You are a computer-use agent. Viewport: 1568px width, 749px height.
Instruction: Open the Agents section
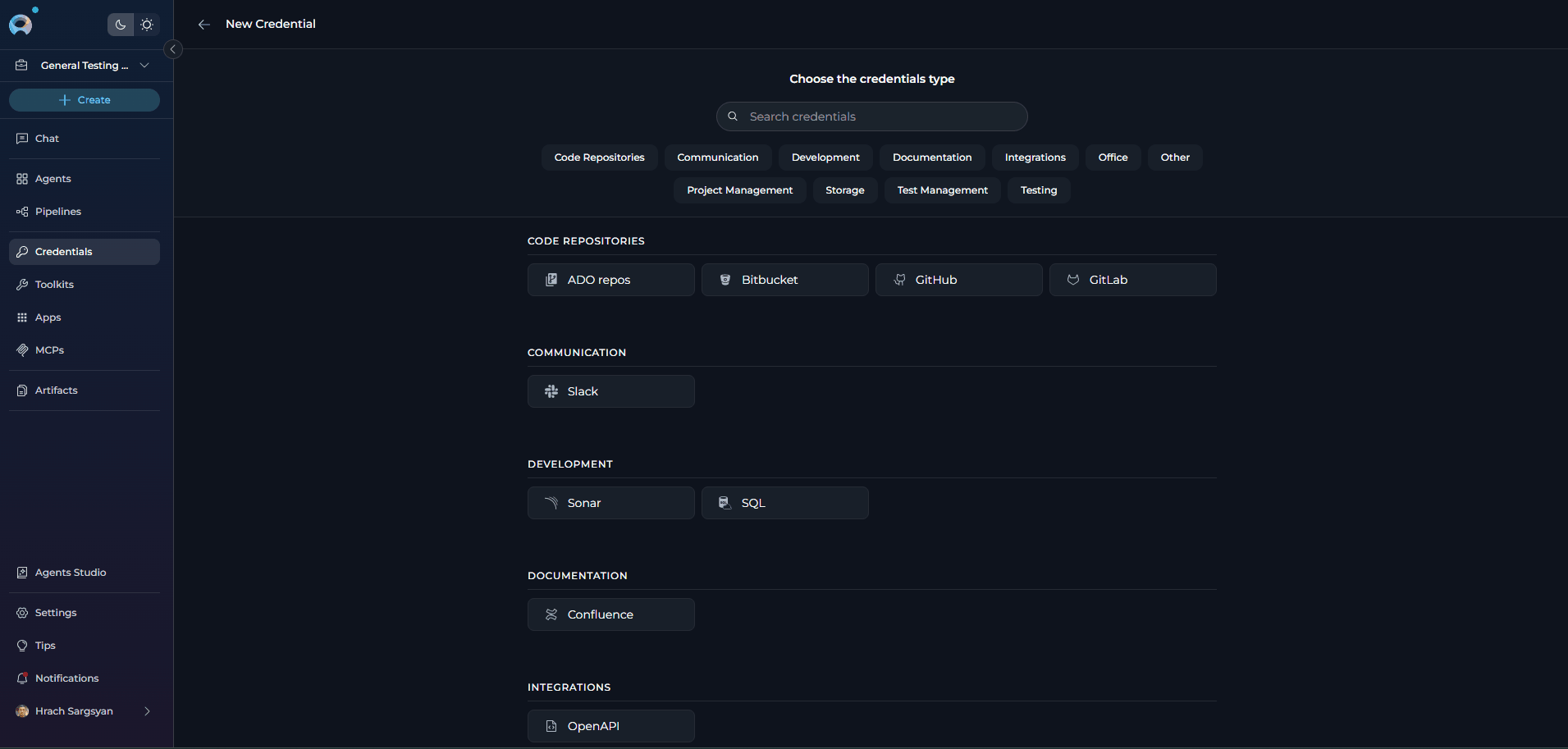85,179
